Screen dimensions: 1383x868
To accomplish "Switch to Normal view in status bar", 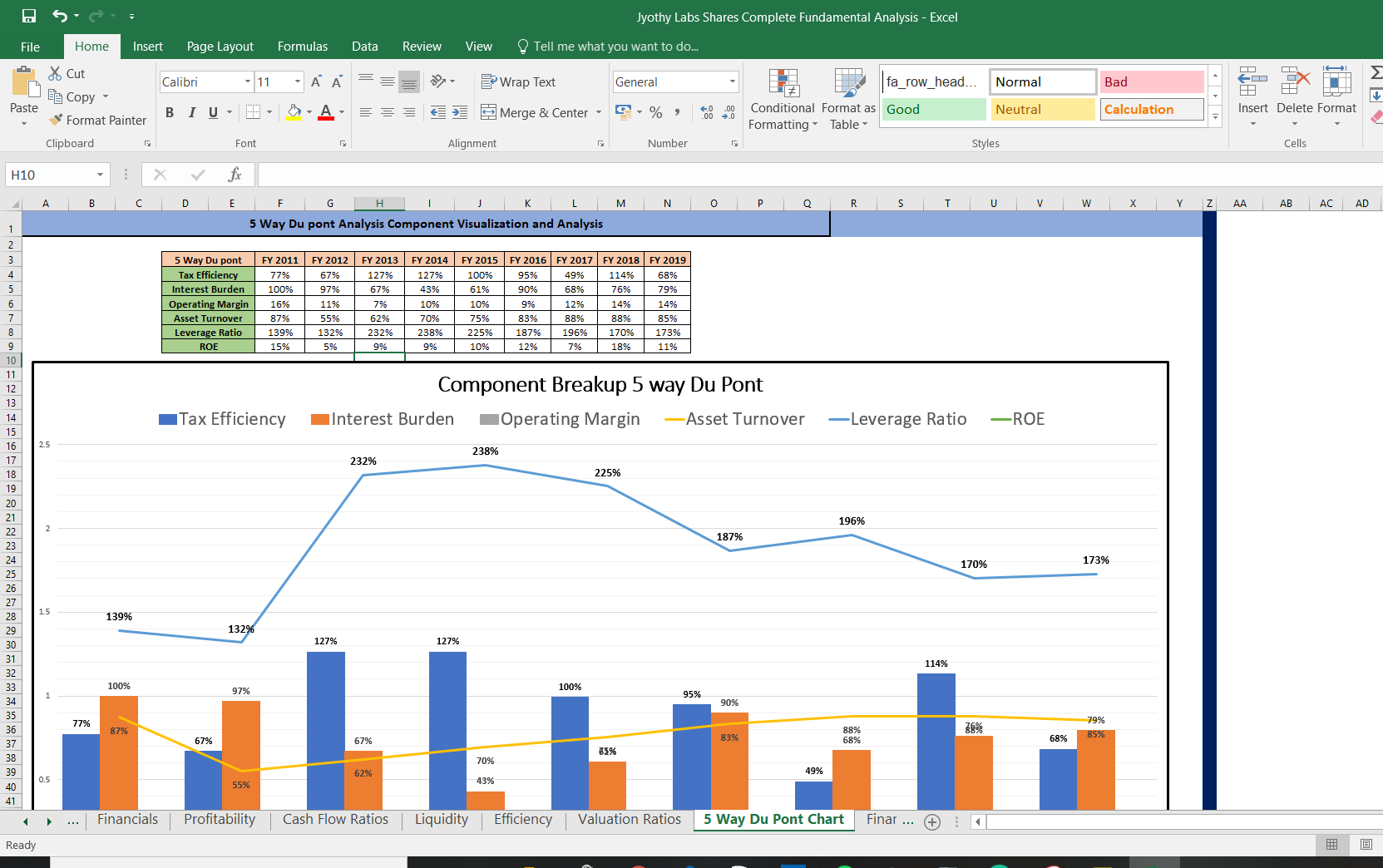I will tap(1332, 845).
